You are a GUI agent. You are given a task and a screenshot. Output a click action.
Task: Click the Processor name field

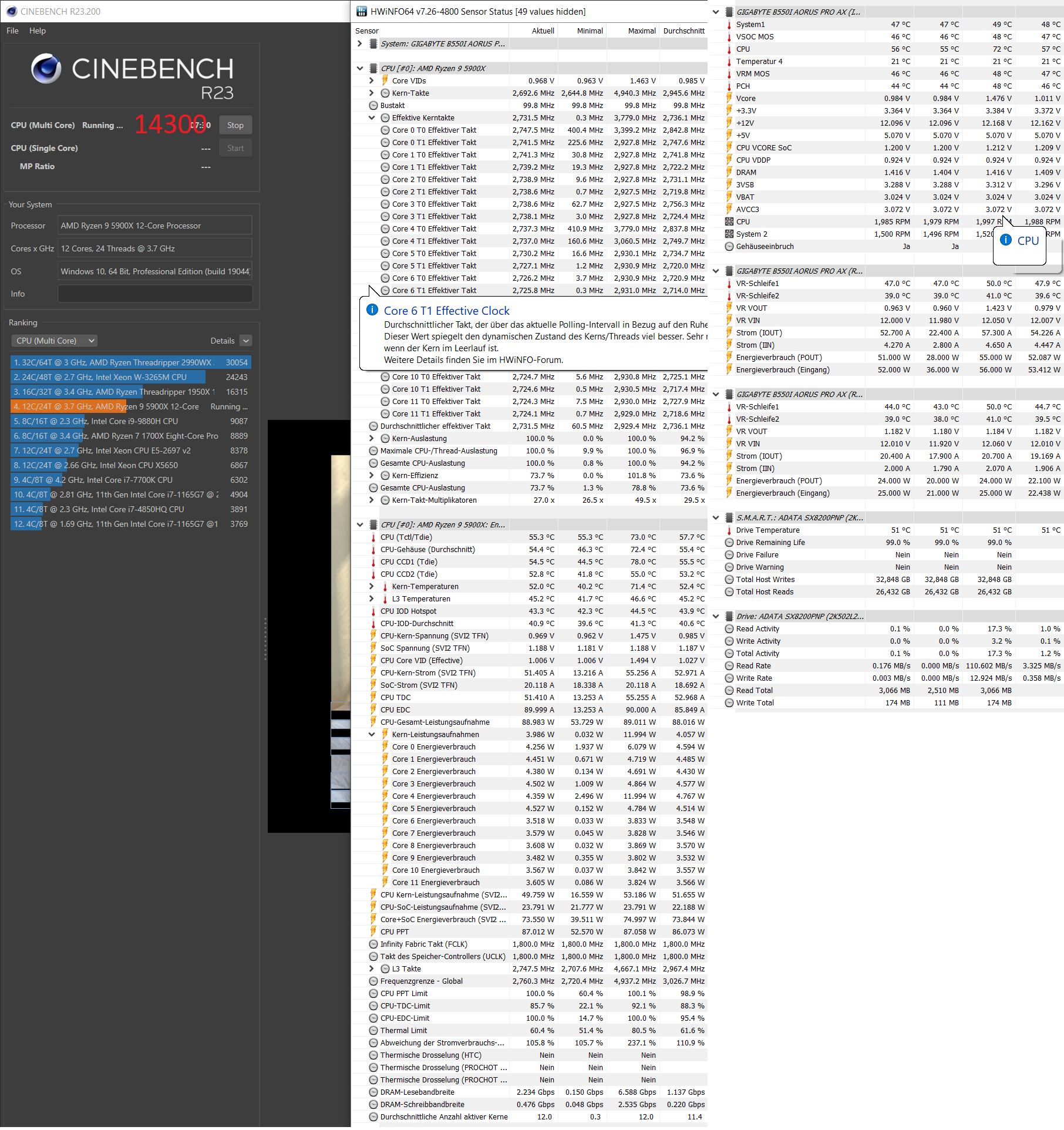click(155, 226)
